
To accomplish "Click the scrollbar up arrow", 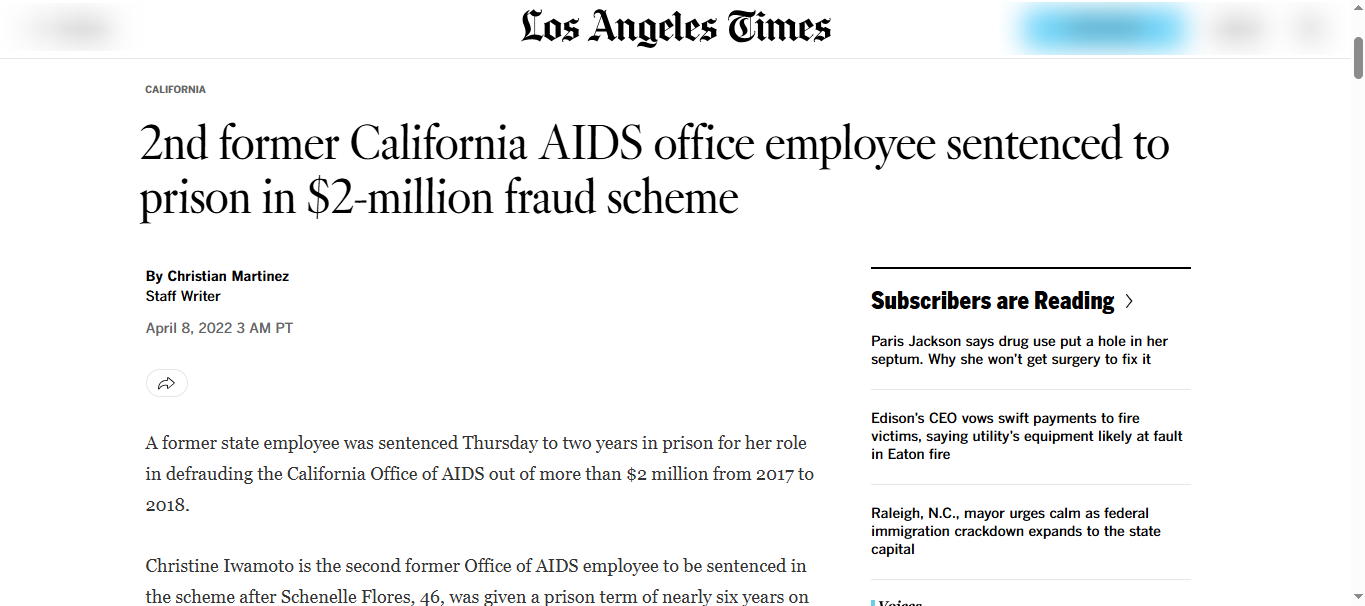I will click(x=1357, y=7).
